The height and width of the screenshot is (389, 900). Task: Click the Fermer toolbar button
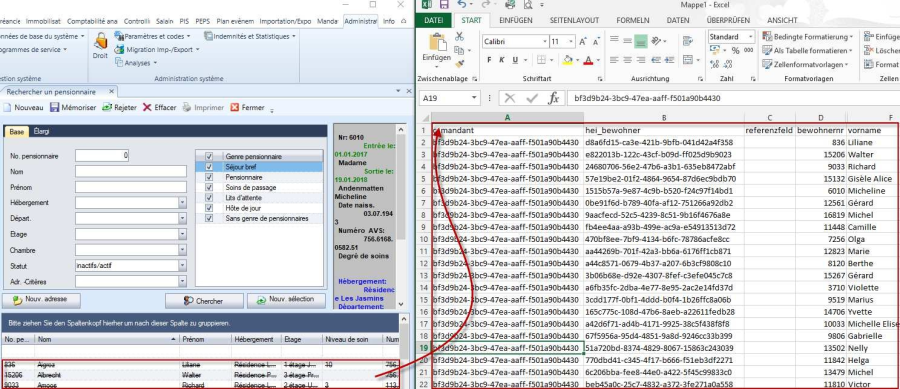(x=247, y=107)
